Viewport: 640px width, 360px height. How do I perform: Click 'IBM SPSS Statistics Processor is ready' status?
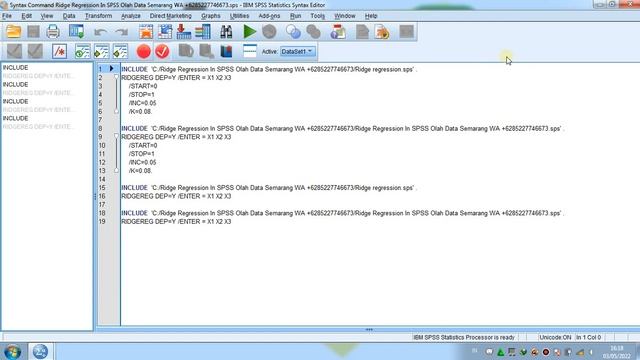(464, 338)
